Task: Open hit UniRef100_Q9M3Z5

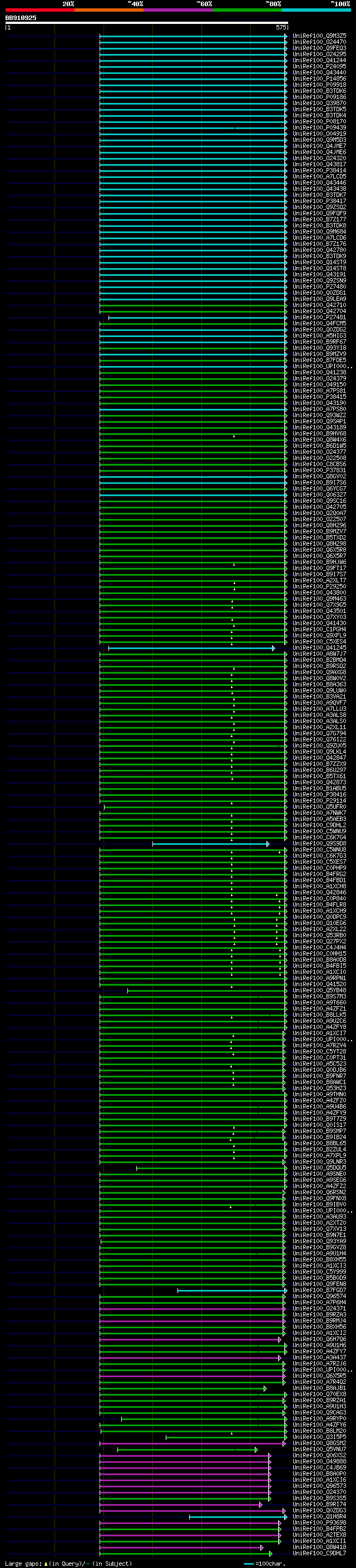Action: tap(319, 36)
